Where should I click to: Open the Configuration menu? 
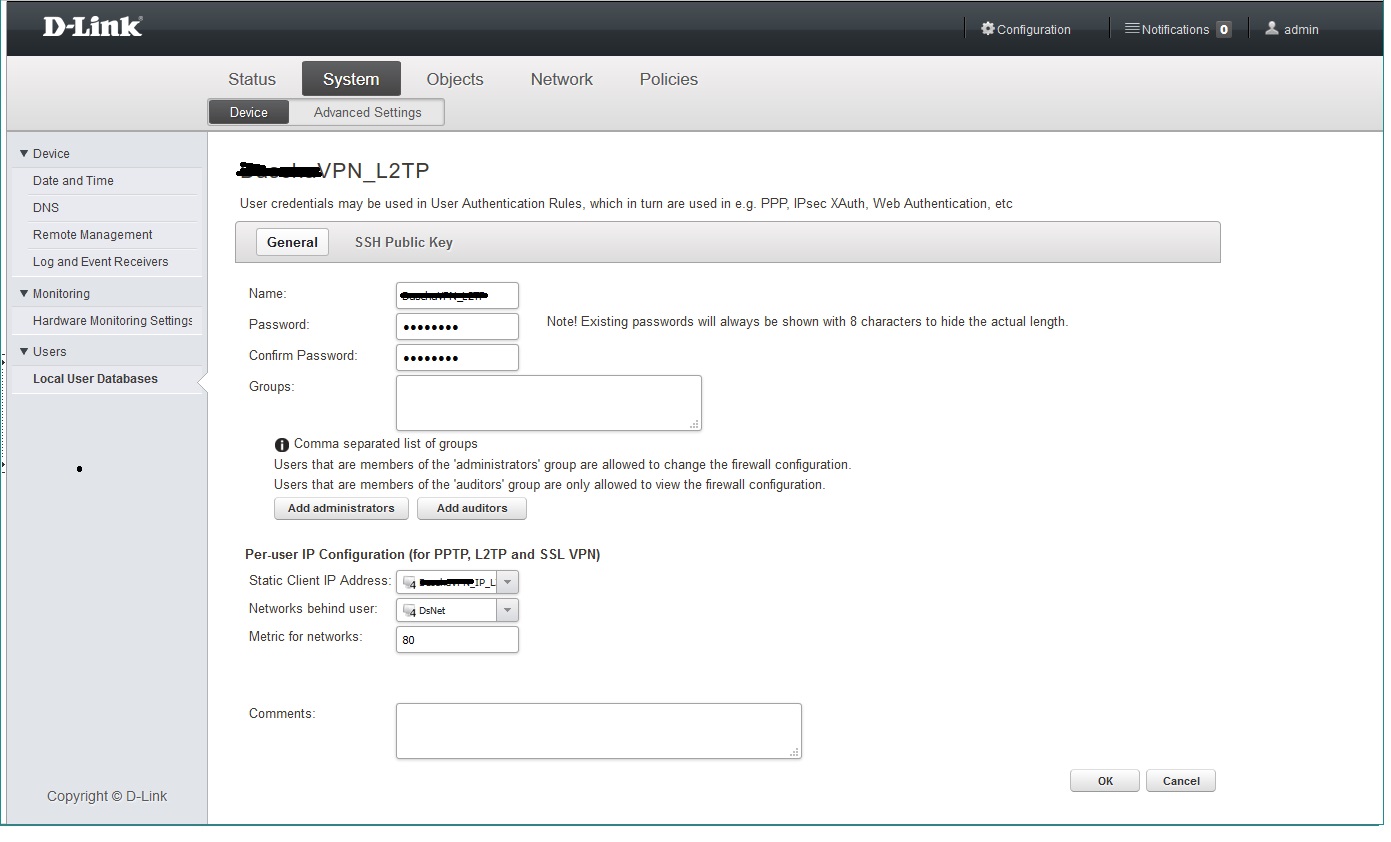1026,29
